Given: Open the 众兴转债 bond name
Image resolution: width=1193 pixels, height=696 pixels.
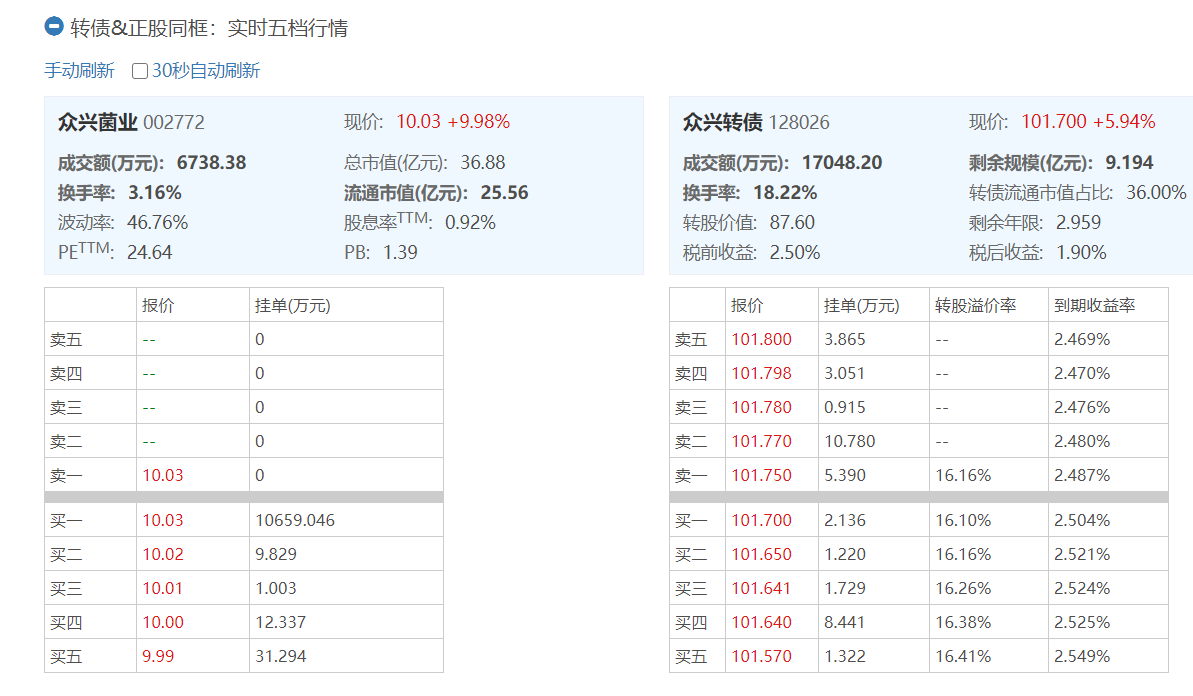Looking at the screenshot, I should pyautogui.click(x=722, y=122).
